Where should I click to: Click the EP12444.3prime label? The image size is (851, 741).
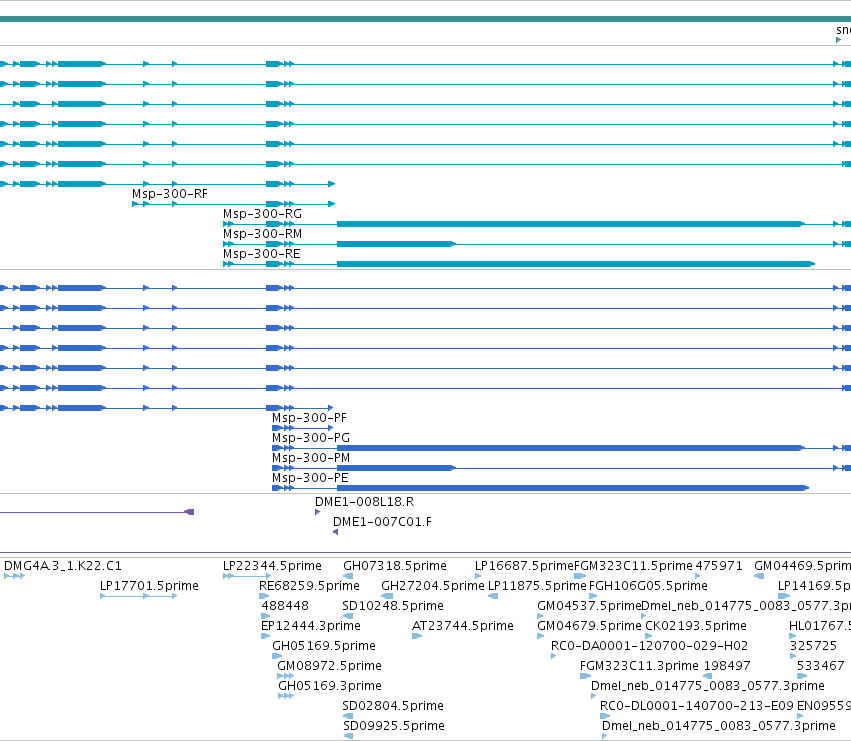(x=311, y=626)
